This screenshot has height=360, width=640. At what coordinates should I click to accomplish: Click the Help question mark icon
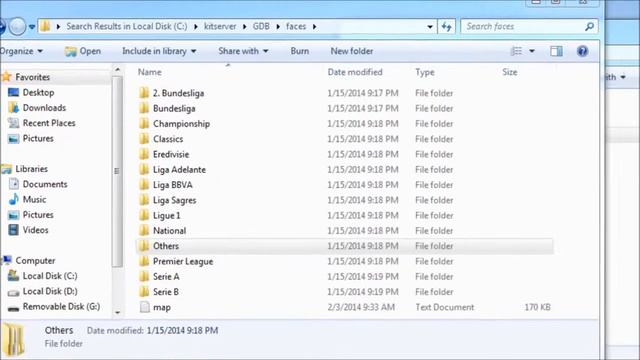582,51
